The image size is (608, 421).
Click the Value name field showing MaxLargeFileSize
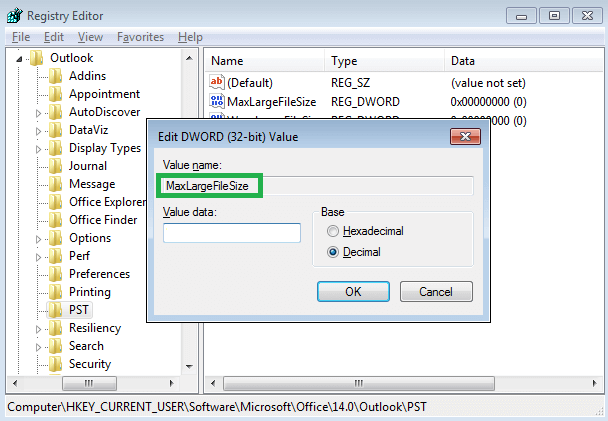pyautogui.click(x=318, y=186)
